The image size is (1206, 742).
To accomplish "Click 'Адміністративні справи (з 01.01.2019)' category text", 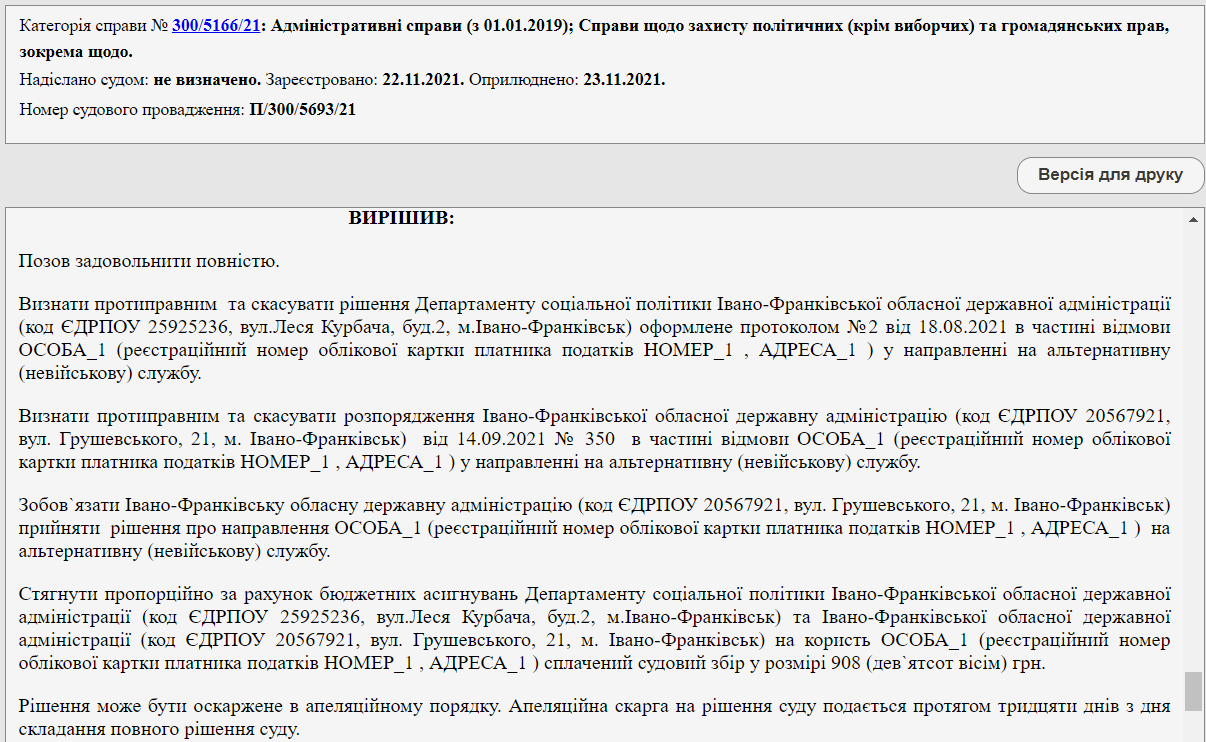I will pos(417,26).
